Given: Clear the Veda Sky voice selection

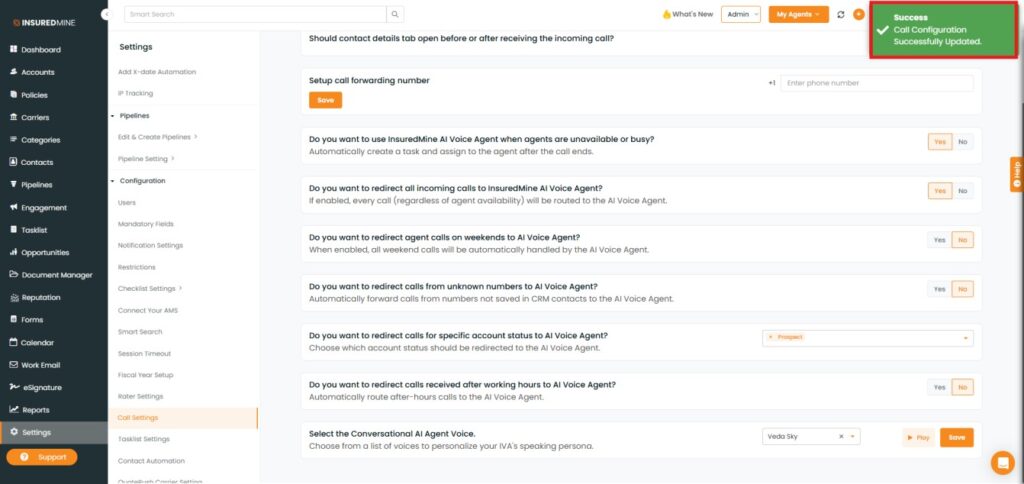Looking at the screenshot, I should pyautogui.click(x=842, y=437).
